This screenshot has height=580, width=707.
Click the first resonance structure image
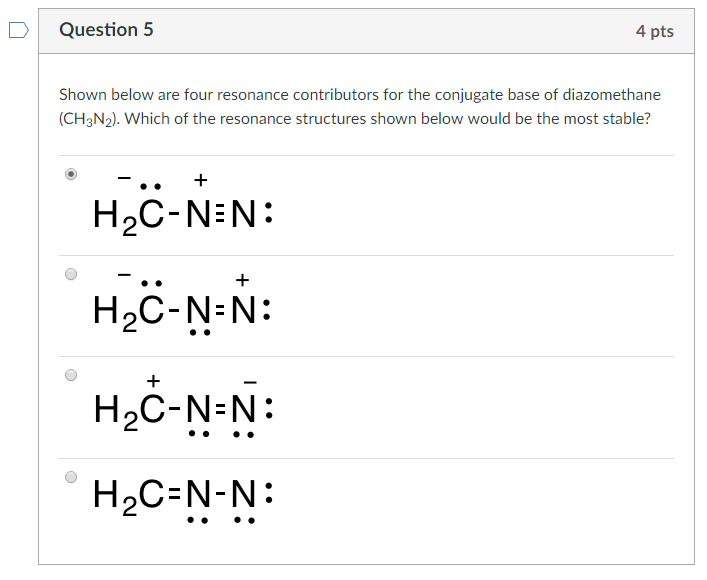pos(183,205)
